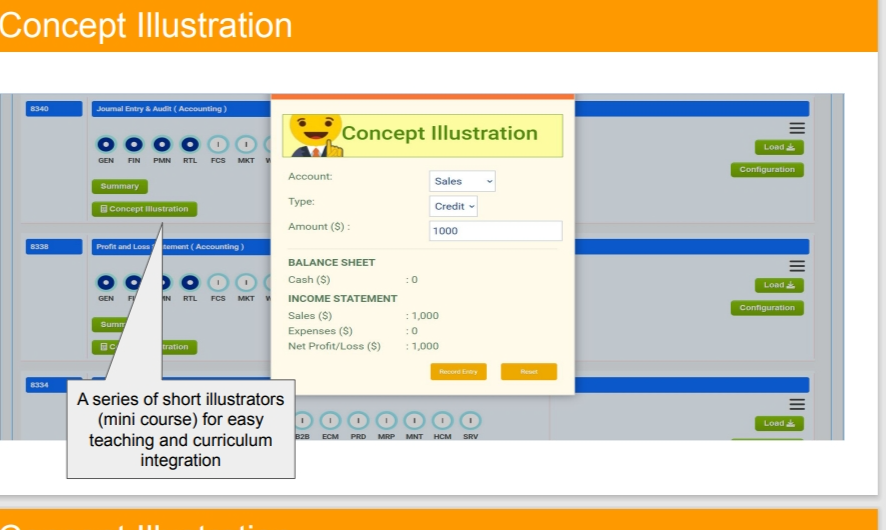The image size is (886, 530).
Task: Click the FCS module circle in Journal Entry row
Action: (218, 143)
